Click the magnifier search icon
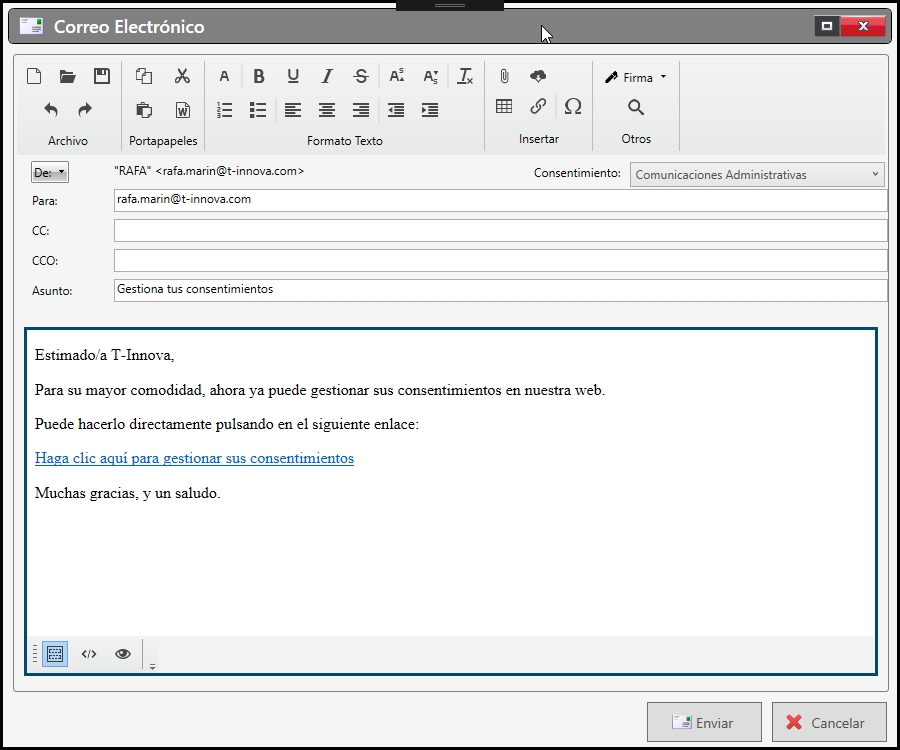The height and width of the screenshot is (750, 900). pyautogui.click(x=636, y=107)
